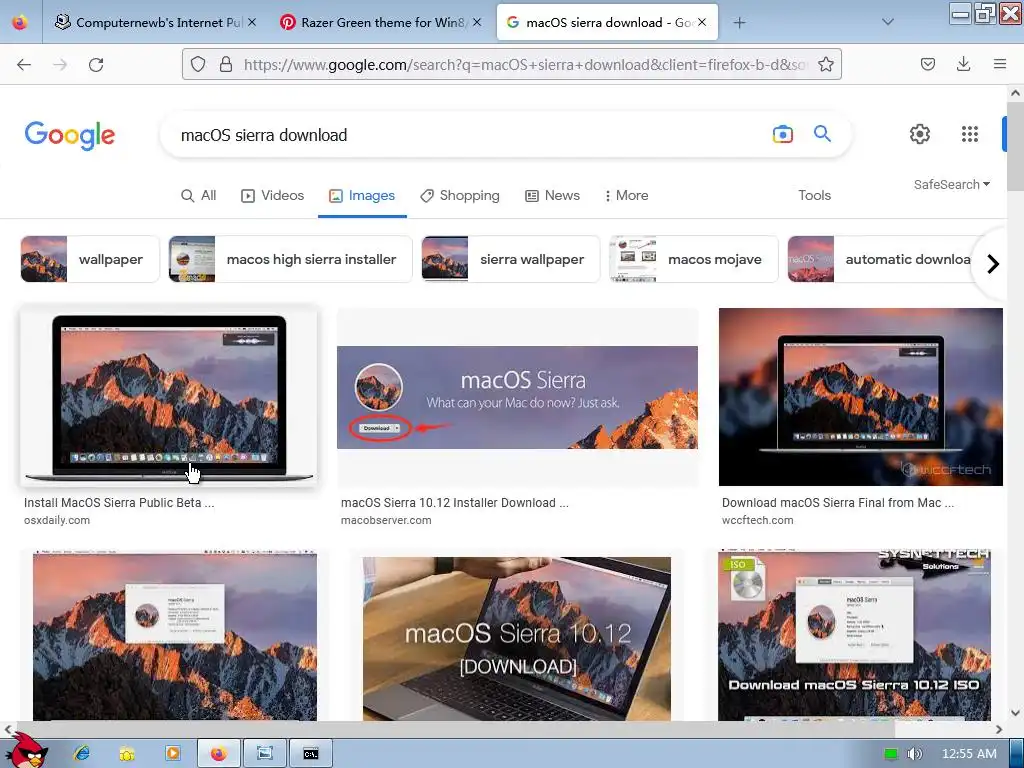1024x768 pixels.
Task: Open Download macOS Sierra Final from Mac link
Action: [x=838, y=503]
